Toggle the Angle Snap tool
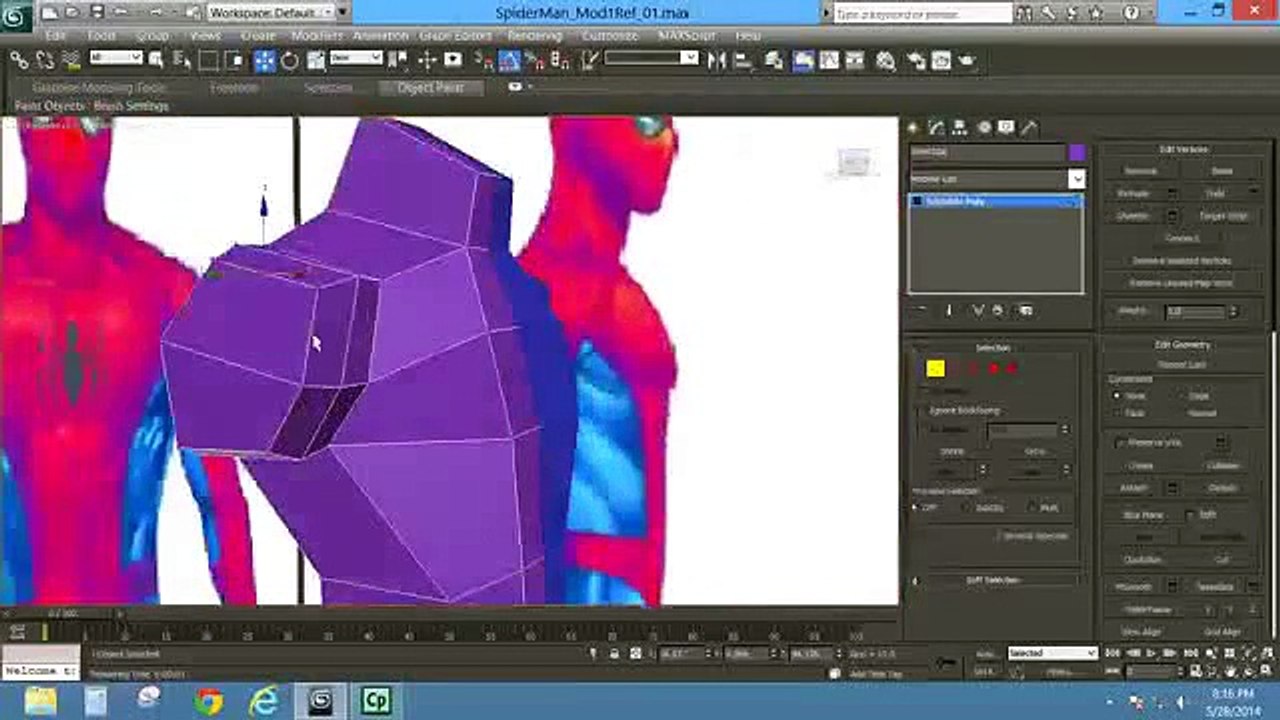 pos(510,60)
